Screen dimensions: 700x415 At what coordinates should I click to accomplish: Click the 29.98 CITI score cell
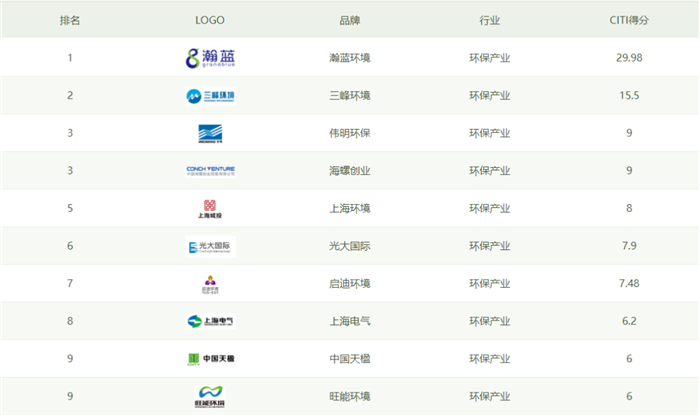(x=630, y=58)
